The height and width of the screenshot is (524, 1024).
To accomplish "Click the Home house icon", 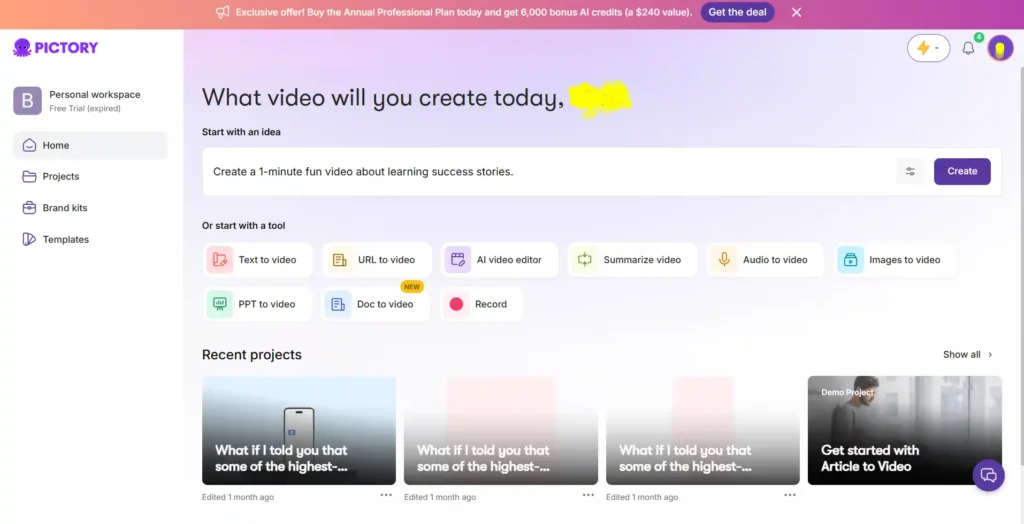I will [x=29, y=145].
